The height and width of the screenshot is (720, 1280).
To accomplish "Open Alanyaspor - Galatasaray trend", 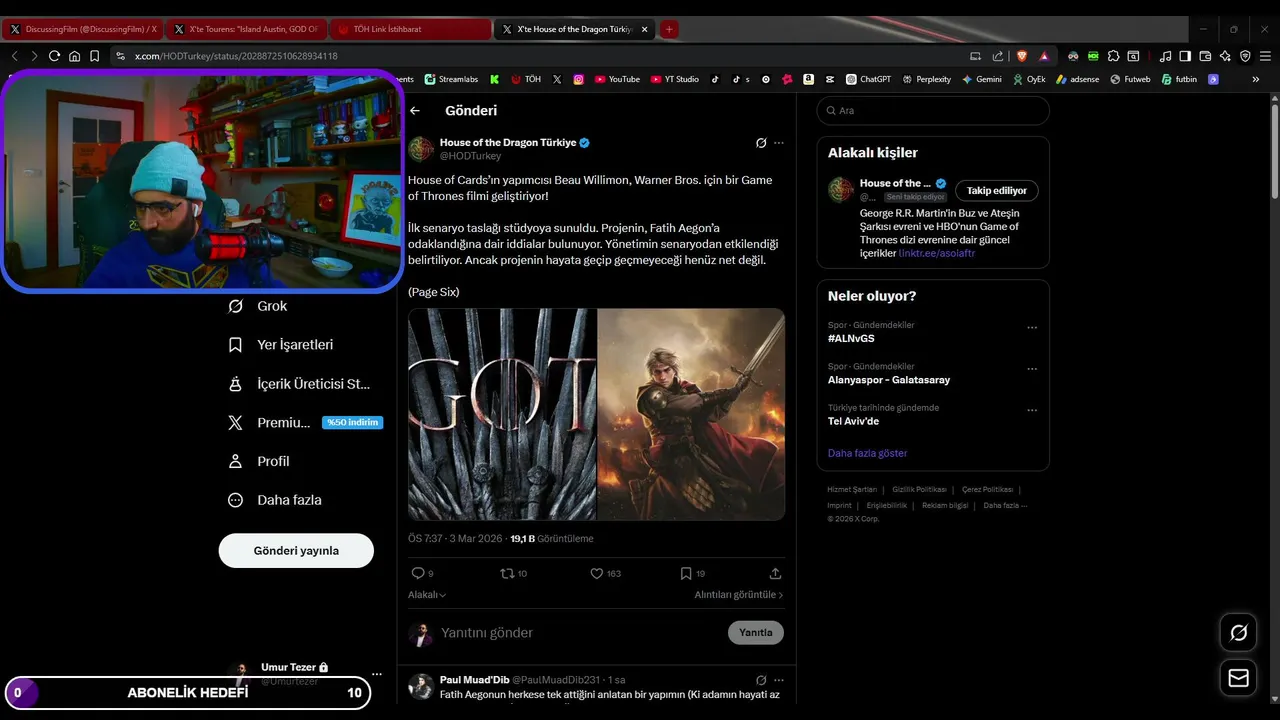I will click(889, 380).
